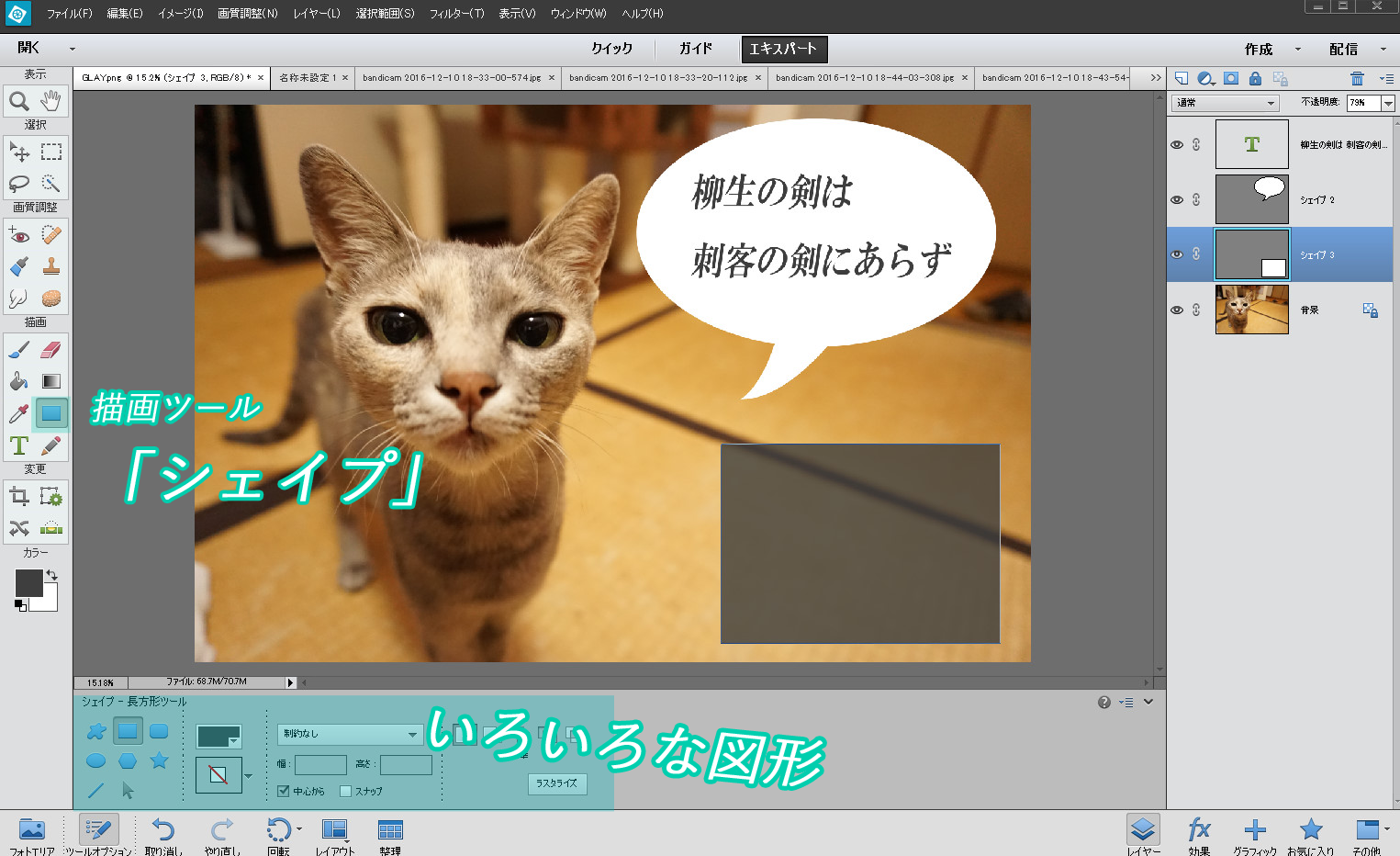This screenshot has height=856, width=1400.
Task: Click the ラスタライズ button
Action: click(557, 783)
